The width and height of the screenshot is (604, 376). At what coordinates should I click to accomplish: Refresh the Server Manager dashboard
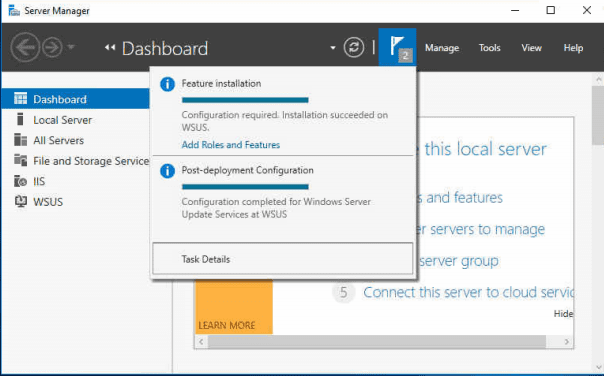click(354, 47)
